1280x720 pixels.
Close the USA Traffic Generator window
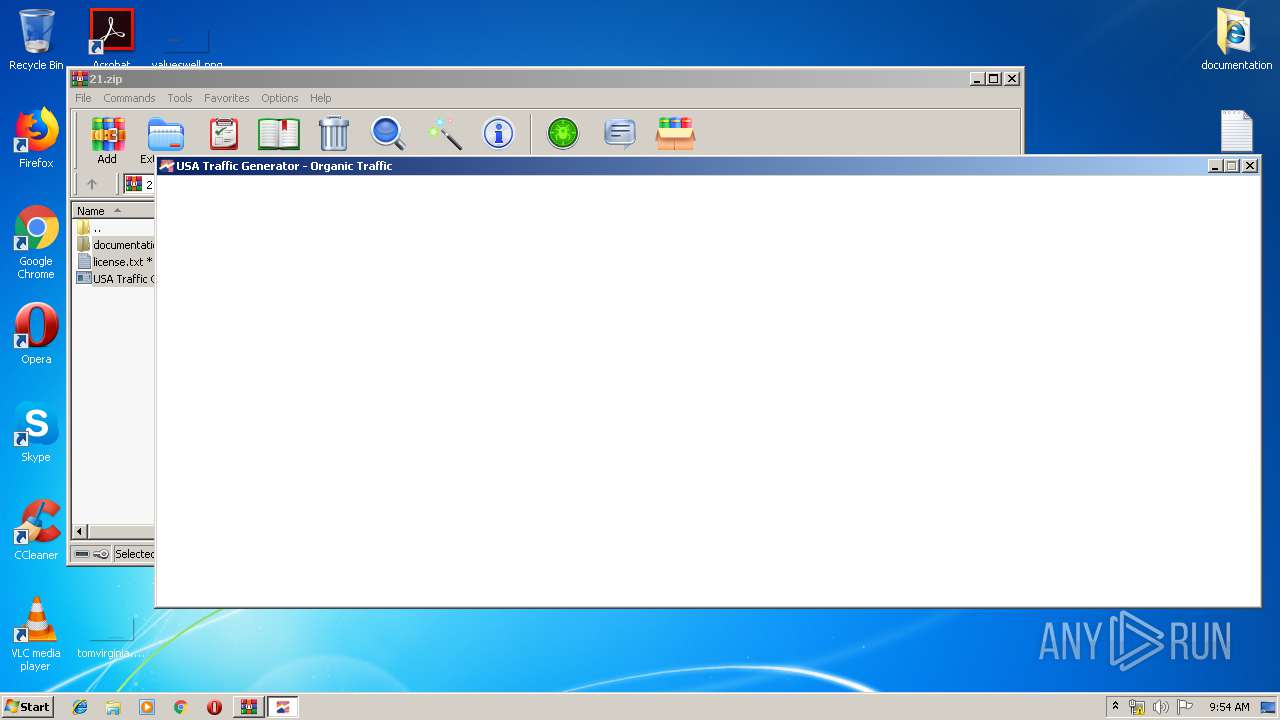(x=1250, y=166)
